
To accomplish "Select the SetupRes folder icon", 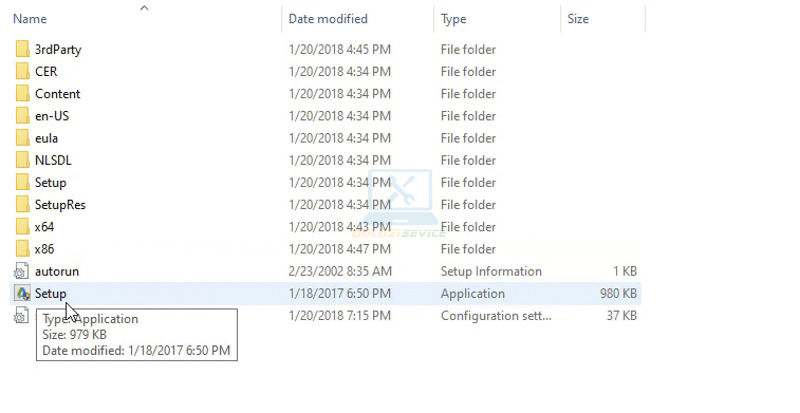I will click(22, 205).
